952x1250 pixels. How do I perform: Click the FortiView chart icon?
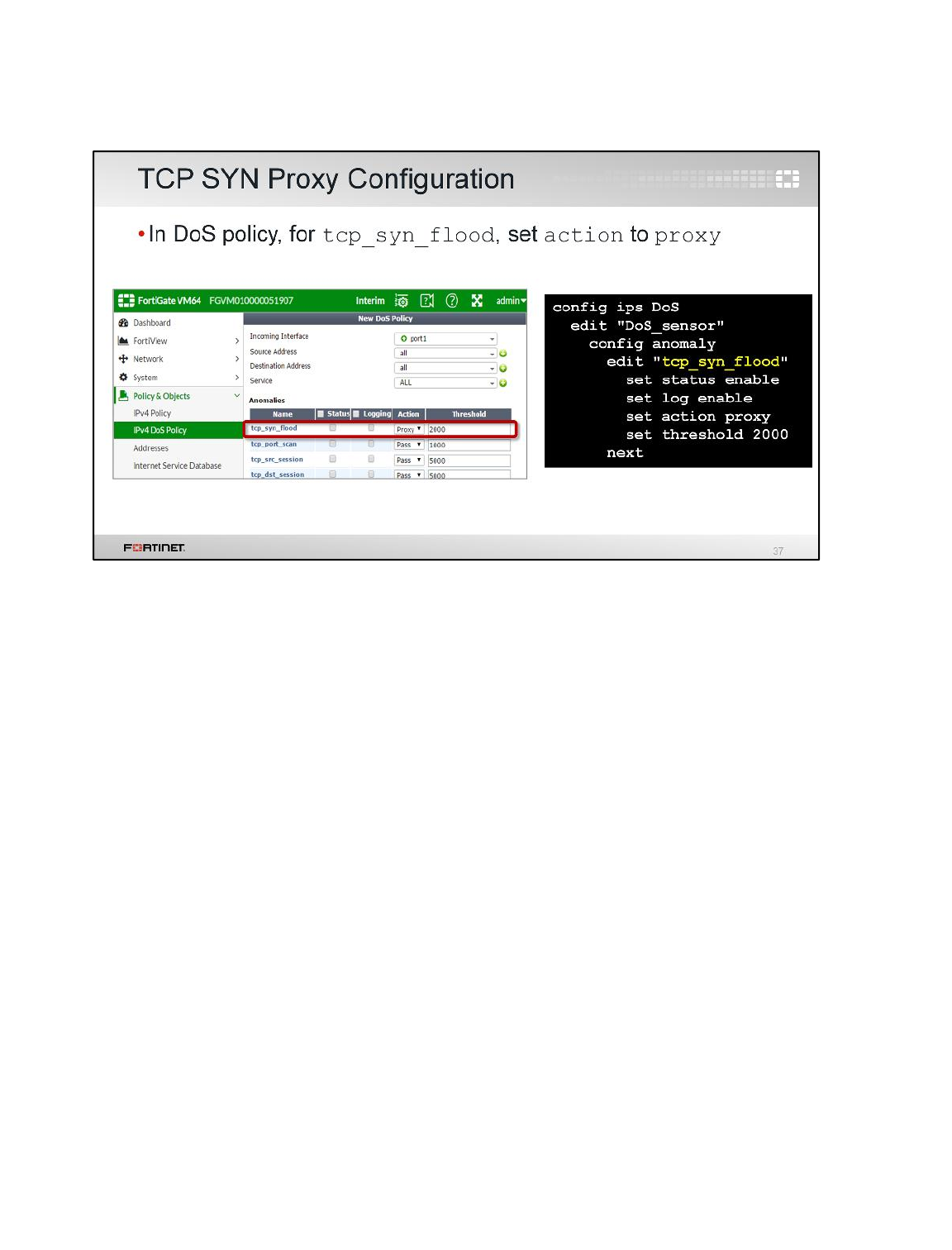[123, 341]
